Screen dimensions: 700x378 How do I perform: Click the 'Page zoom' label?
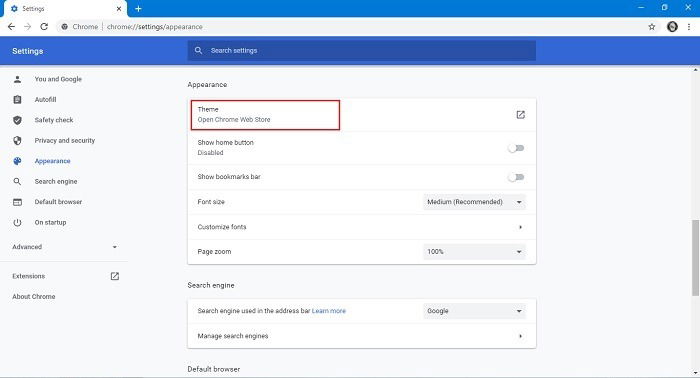point(214,252)
